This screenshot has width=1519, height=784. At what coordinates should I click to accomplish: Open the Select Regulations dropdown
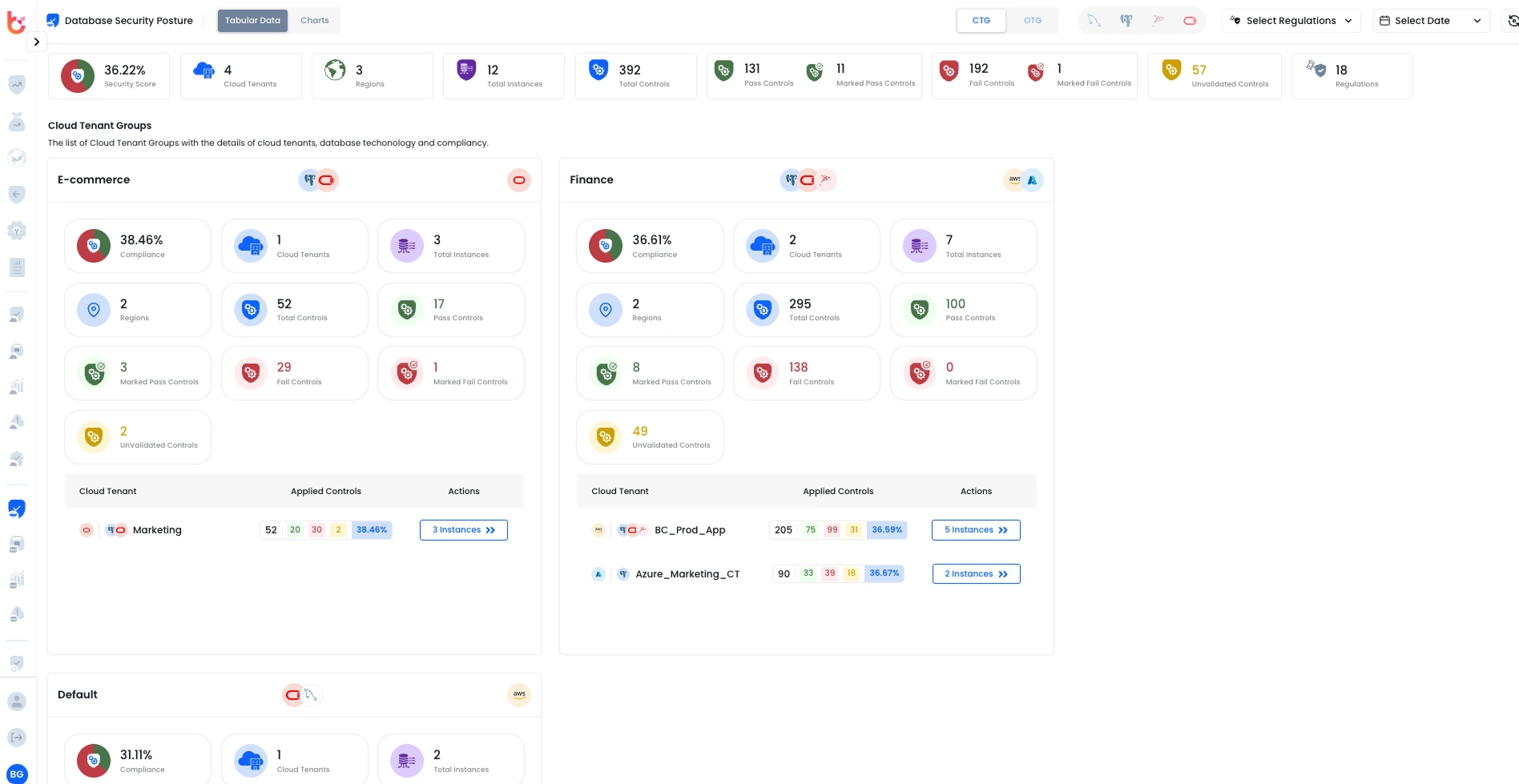pos(1290,21)
